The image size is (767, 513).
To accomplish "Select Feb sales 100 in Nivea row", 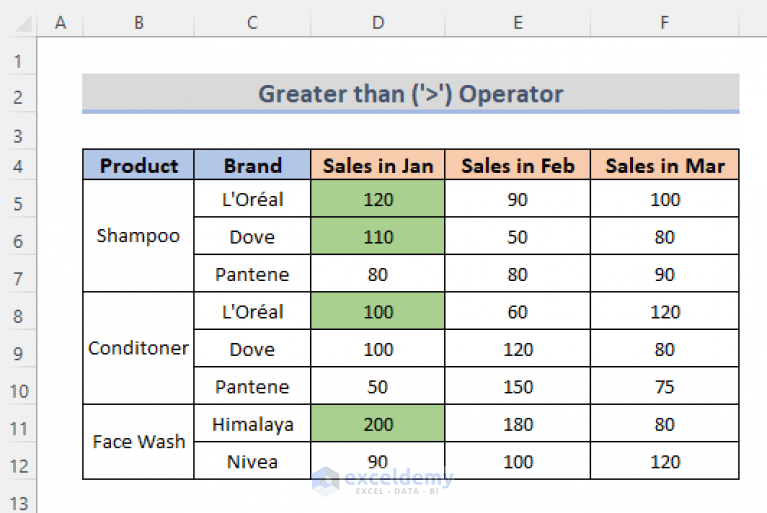I will (518, 461).
